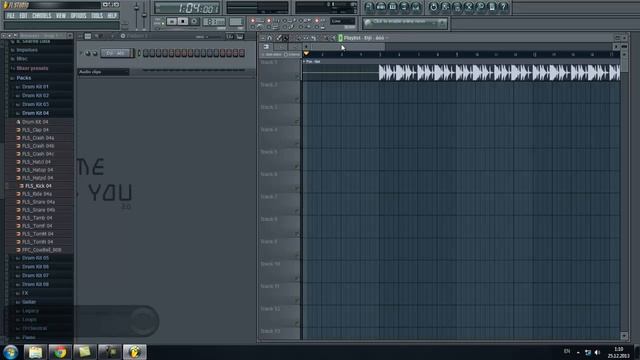Screen dimensions: 640x360
Task: Open the Audio clips channel filter dropdown
Action: [104, 72]
